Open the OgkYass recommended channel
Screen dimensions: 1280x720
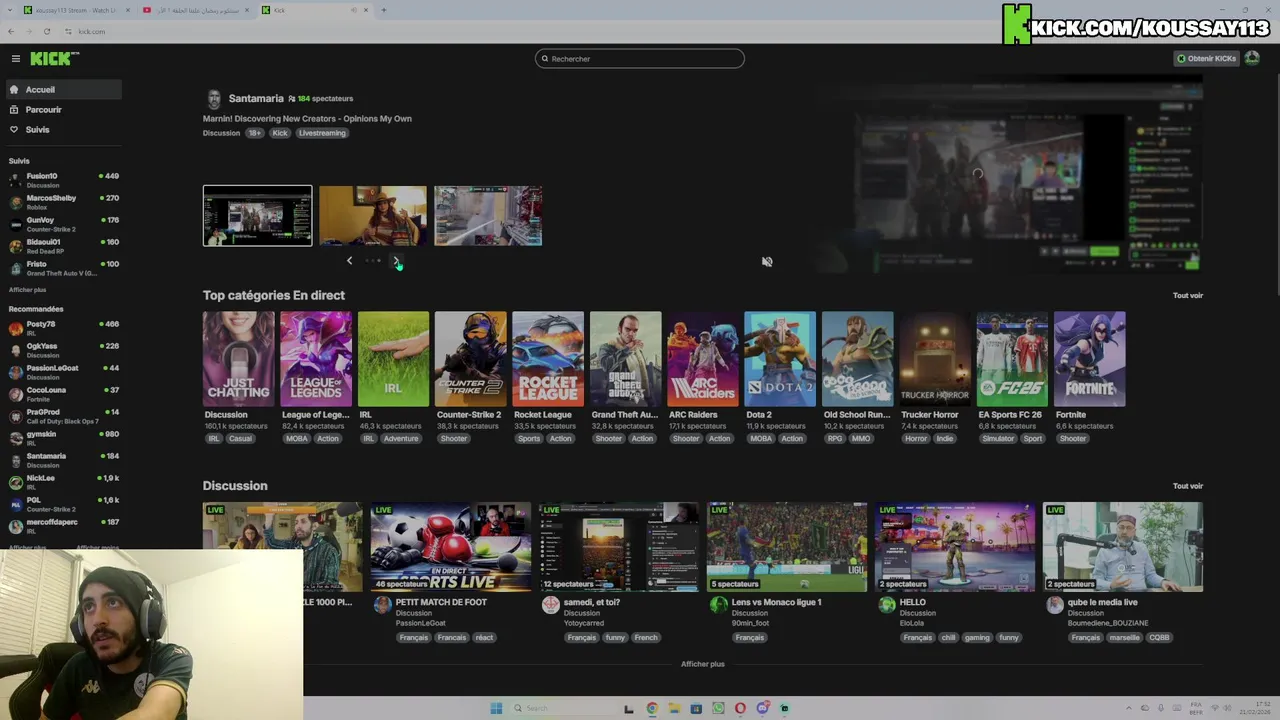(63, 350)
